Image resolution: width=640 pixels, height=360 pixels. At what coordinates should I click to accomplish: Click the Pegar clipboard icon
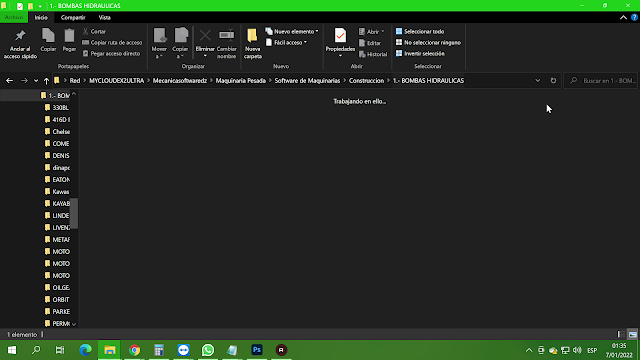pos(69,40)
